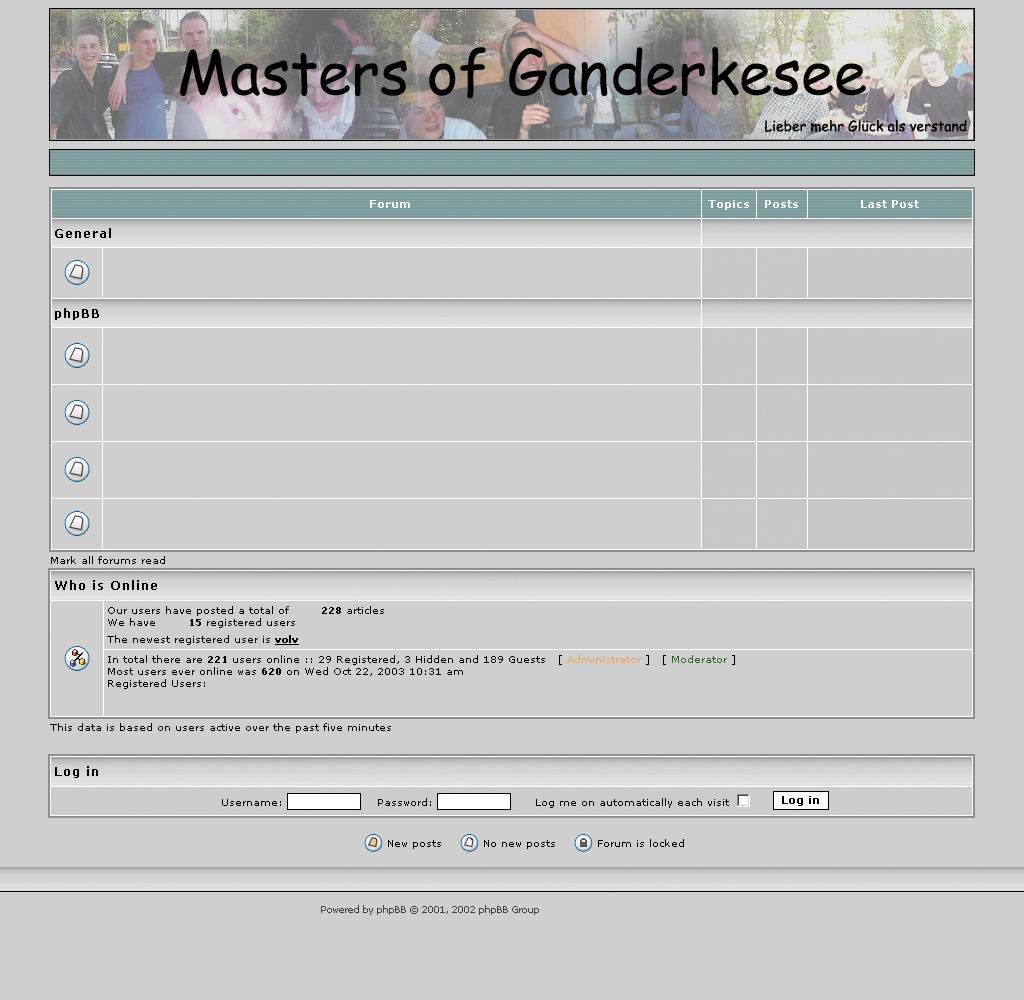Open the General category link
Viewport: 1024px width, 1000px height.
click(83, 233)
